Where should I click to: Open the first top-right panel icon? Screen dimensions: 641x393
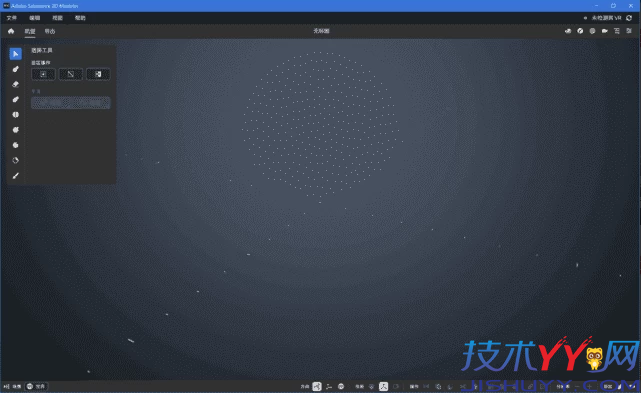[x=568, y=31]
